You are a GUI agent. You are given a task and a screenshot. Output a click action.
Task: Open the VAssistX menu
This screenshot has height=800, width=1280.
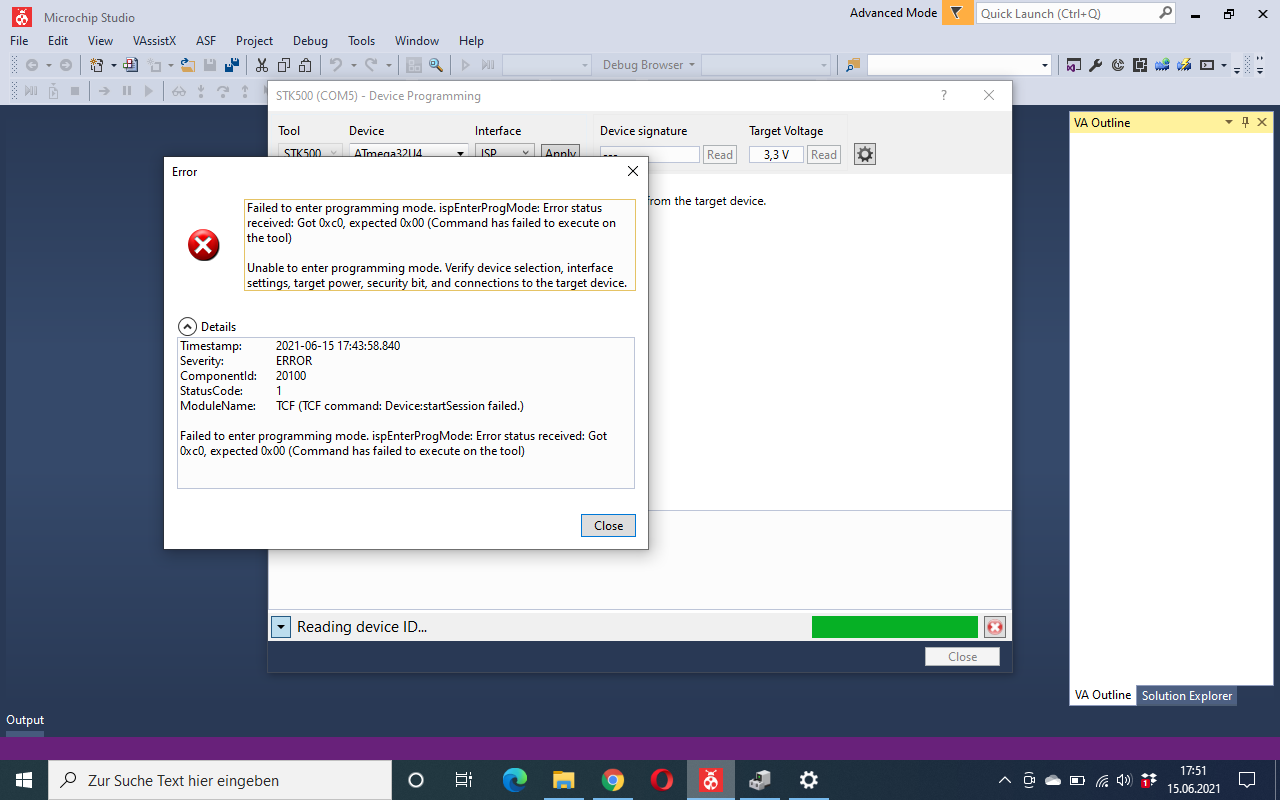(x=154, y=40)
